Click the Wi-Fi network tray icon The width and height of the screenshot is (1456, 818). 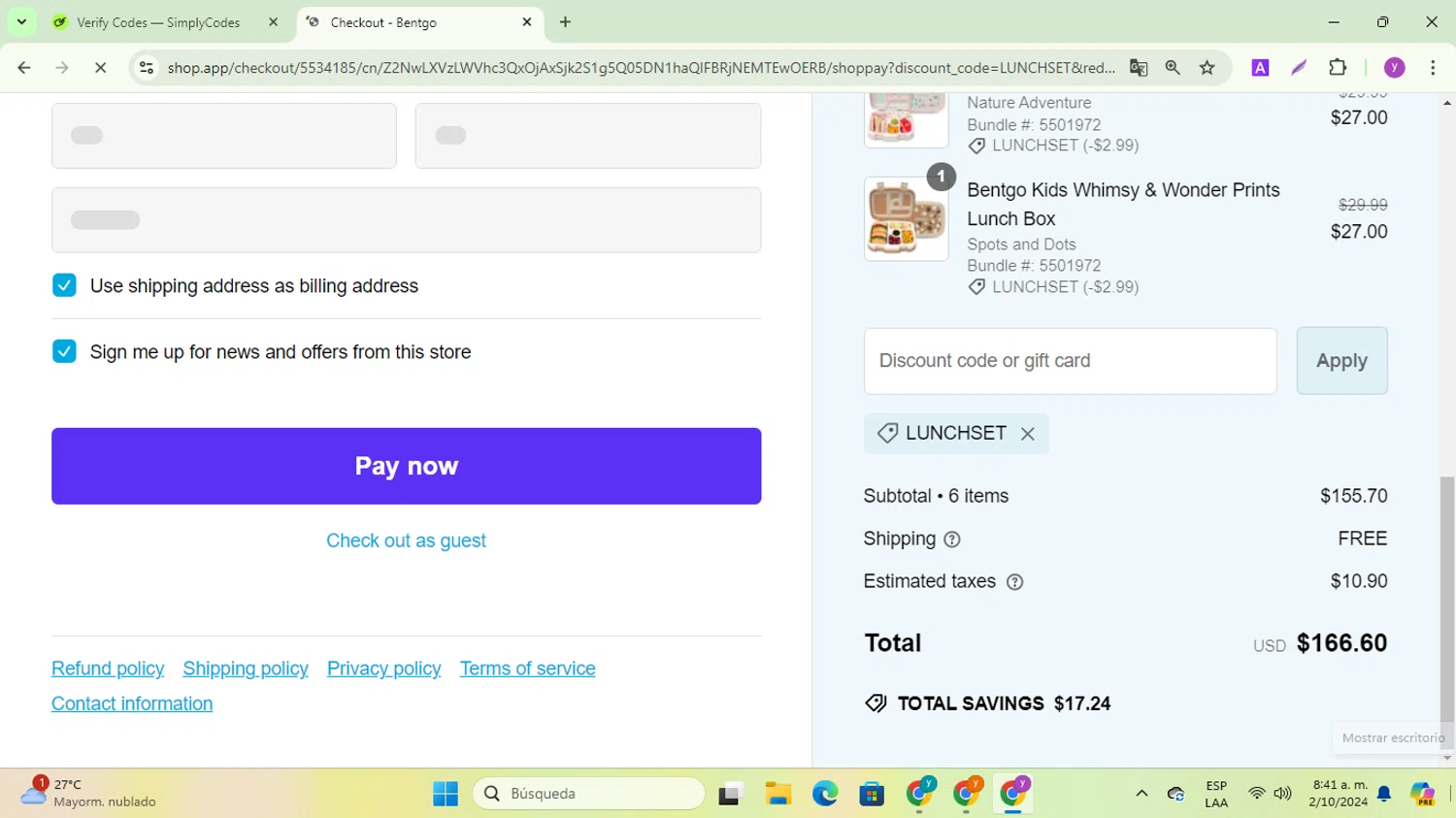pyautogui.click(x=1256, y=794)
